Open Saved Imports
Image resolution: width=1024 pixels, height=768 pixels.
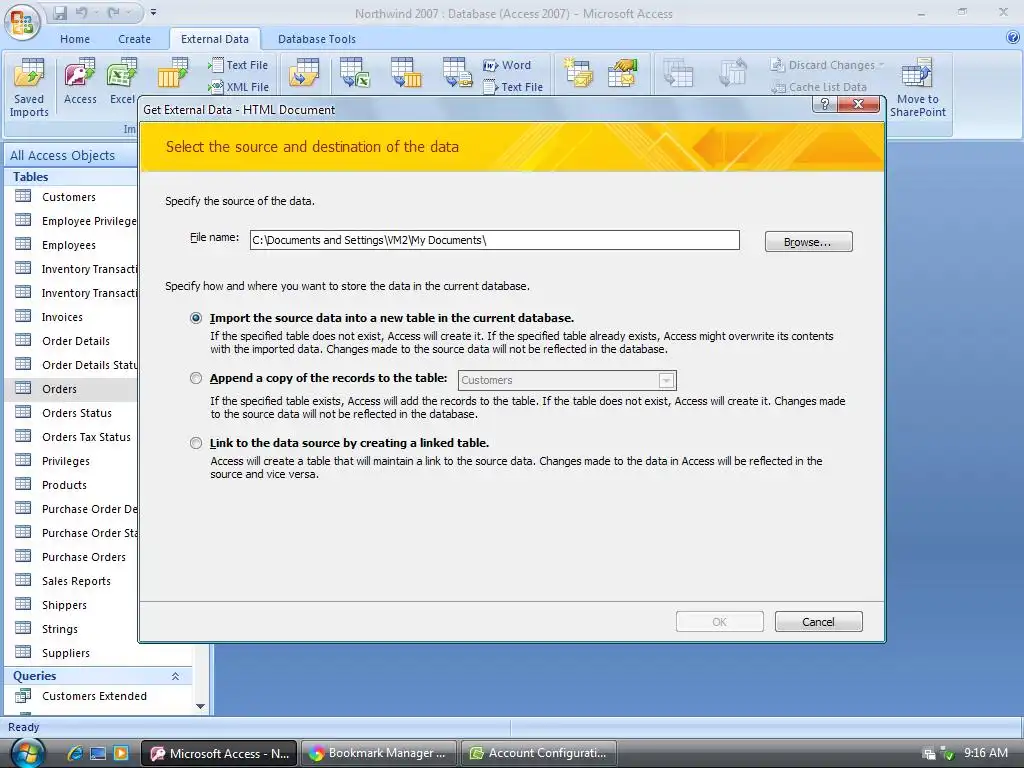pos(29,88)
